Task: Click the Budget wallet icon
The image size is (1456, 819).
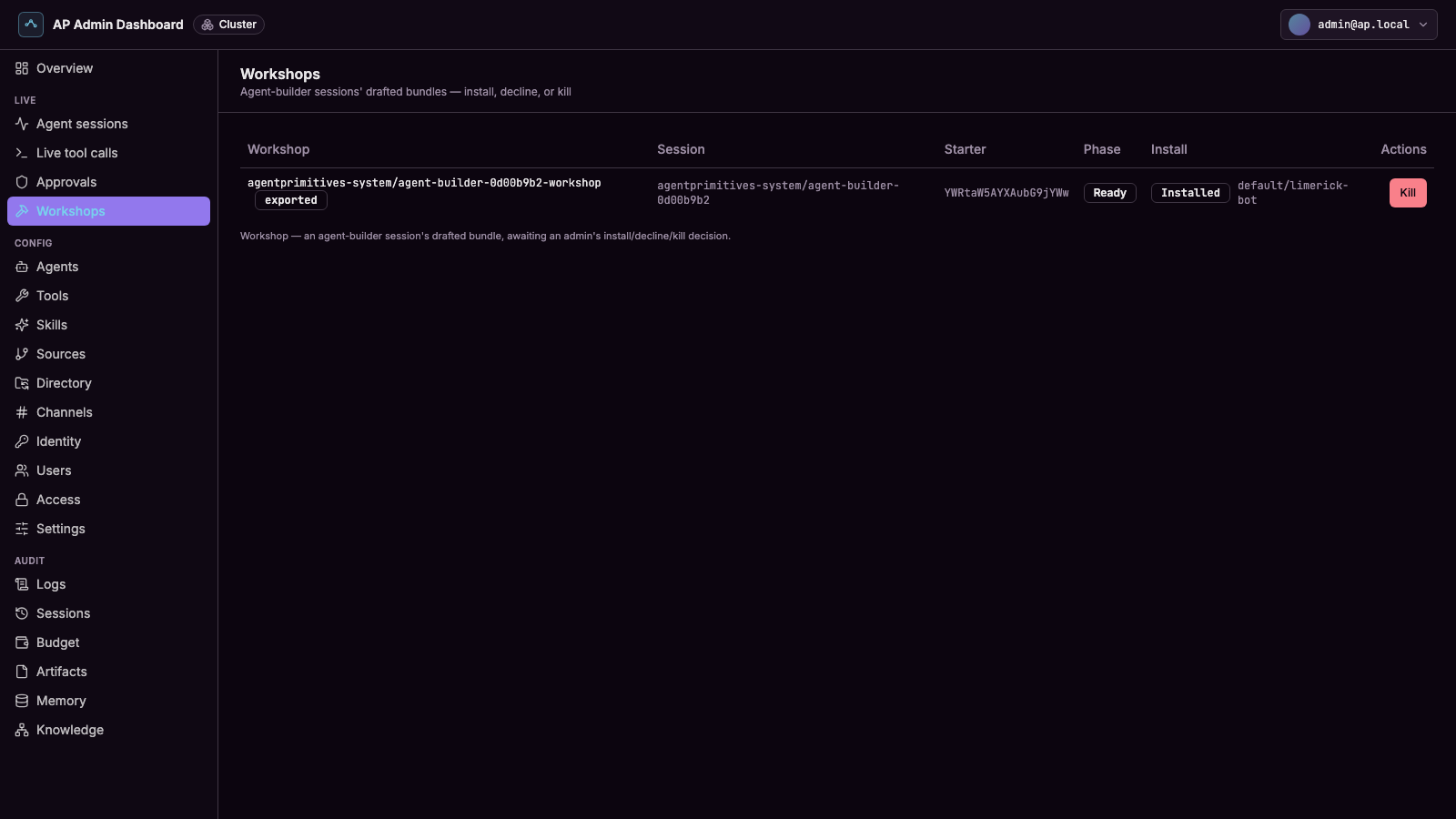Action: point(22,642)
